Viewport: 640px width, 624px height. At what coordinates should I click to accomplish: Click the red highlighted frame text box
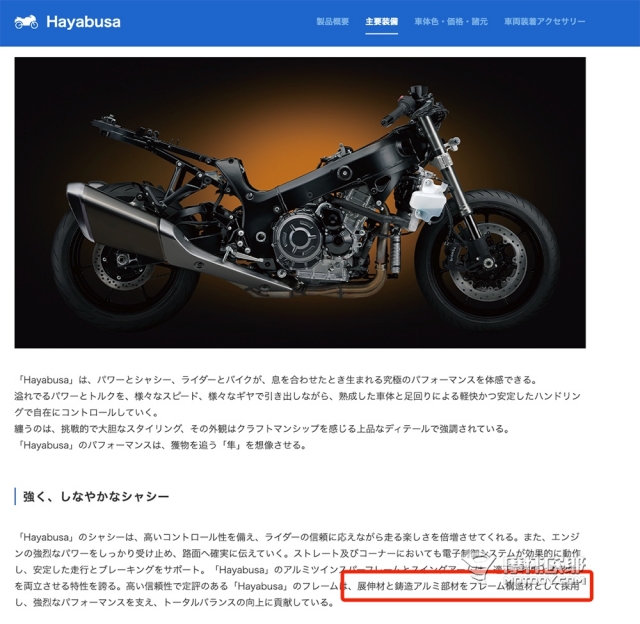[x=467, y=586]
